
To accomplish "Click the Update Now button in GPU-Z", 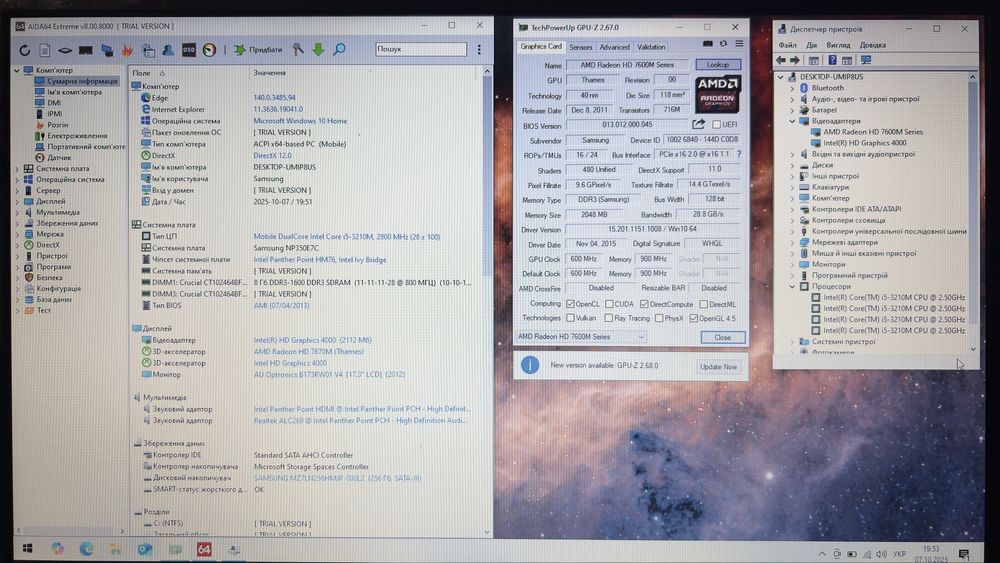I will tap(718, 367).
